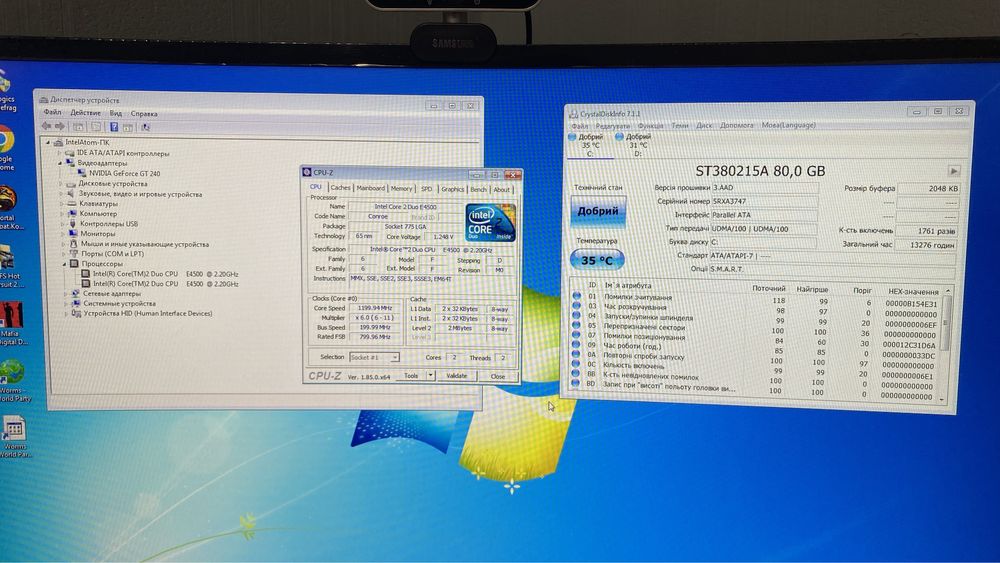Image resolution: width=1000 pixels, height=563 pixels.
Task: Click the Close button in CPU-Z
Action: click(497, 376)
